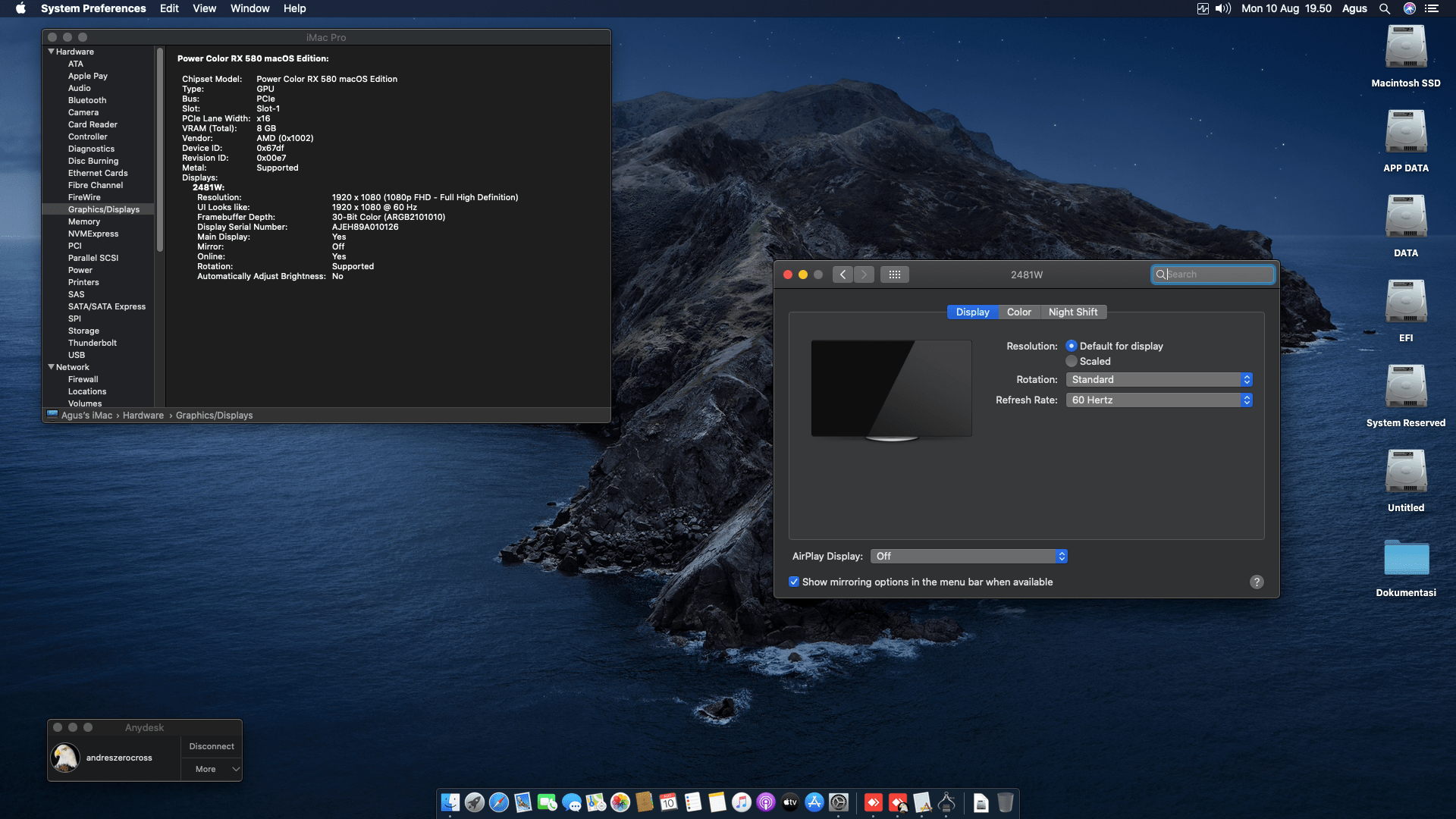This screenshot has height=819, width=1456.
Task: Click the help question mark button
Action: pyautogui.click(x=1257, y=582)
